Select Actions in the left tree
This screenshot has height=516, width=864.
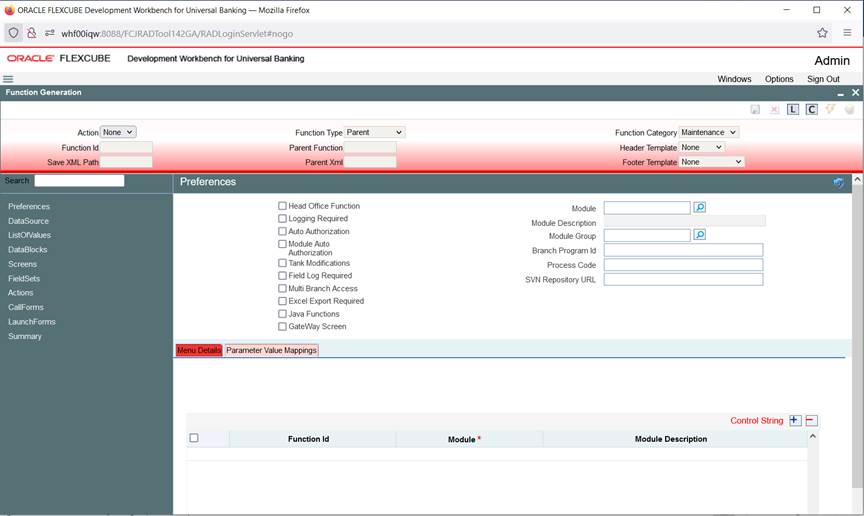point(20,293)
